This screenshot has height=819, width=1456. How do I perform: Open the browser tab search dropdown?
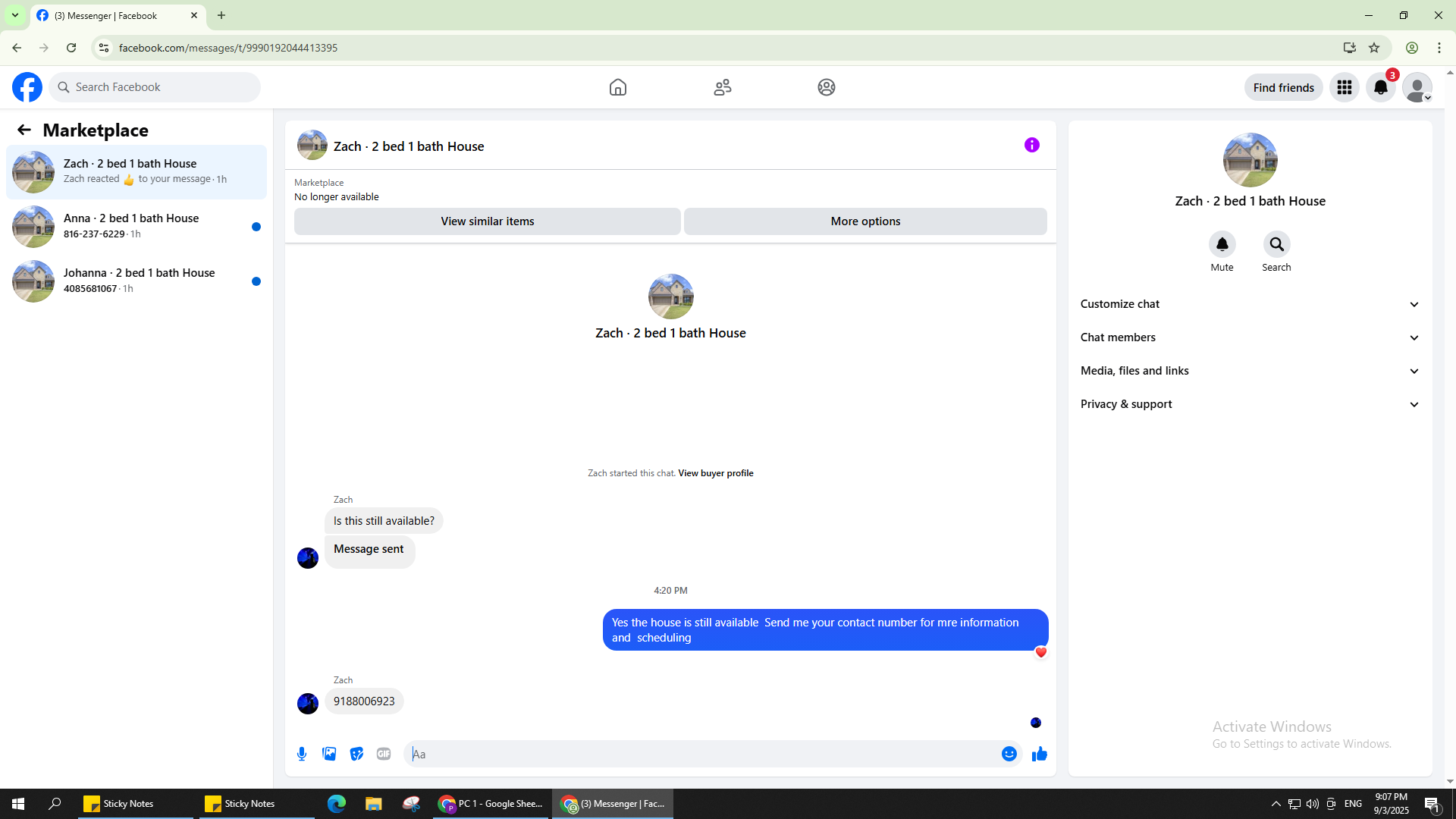(15, 15)
